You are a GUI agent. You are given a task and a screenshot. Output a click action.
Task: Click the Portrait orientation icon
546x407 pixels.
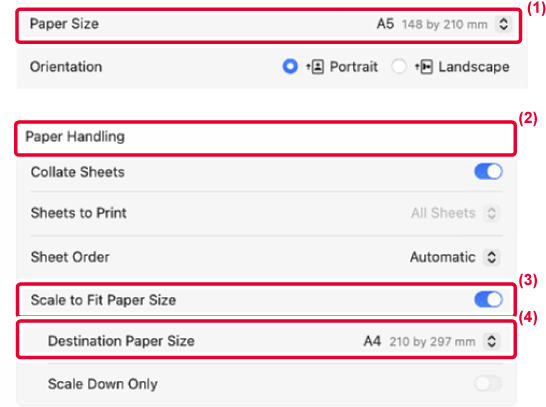(x=315, y=66)
